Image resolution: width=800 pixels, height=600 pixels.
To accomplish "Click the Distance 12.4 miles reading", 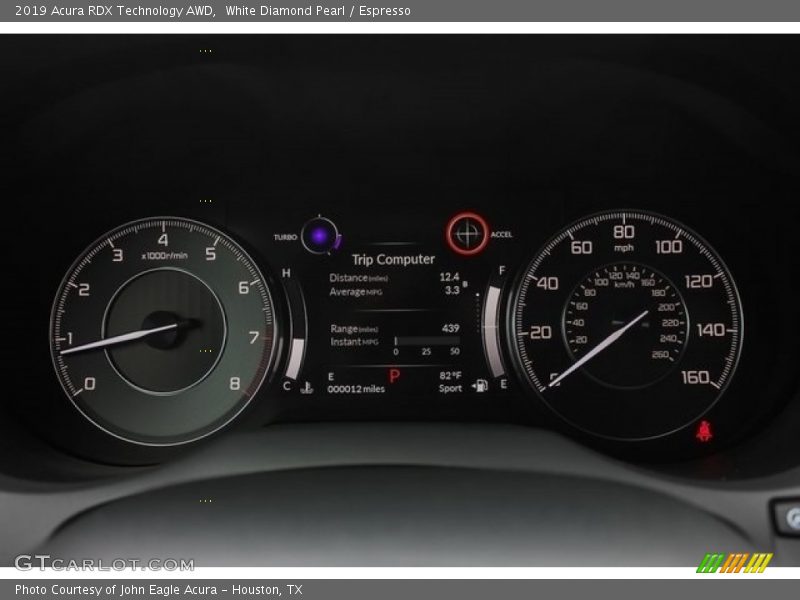I will (x=449, y=277).
